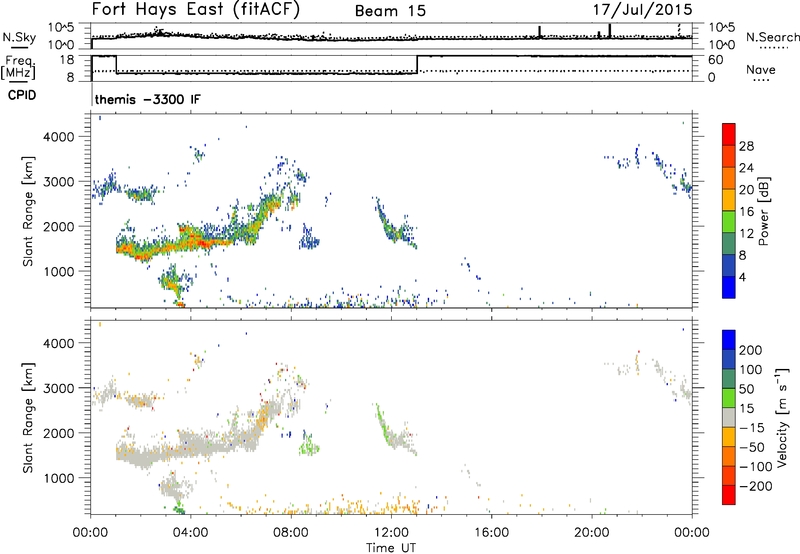Pick the red top segment of Power colorbar
The image size is (800, 554).
(x=729, y=134)
